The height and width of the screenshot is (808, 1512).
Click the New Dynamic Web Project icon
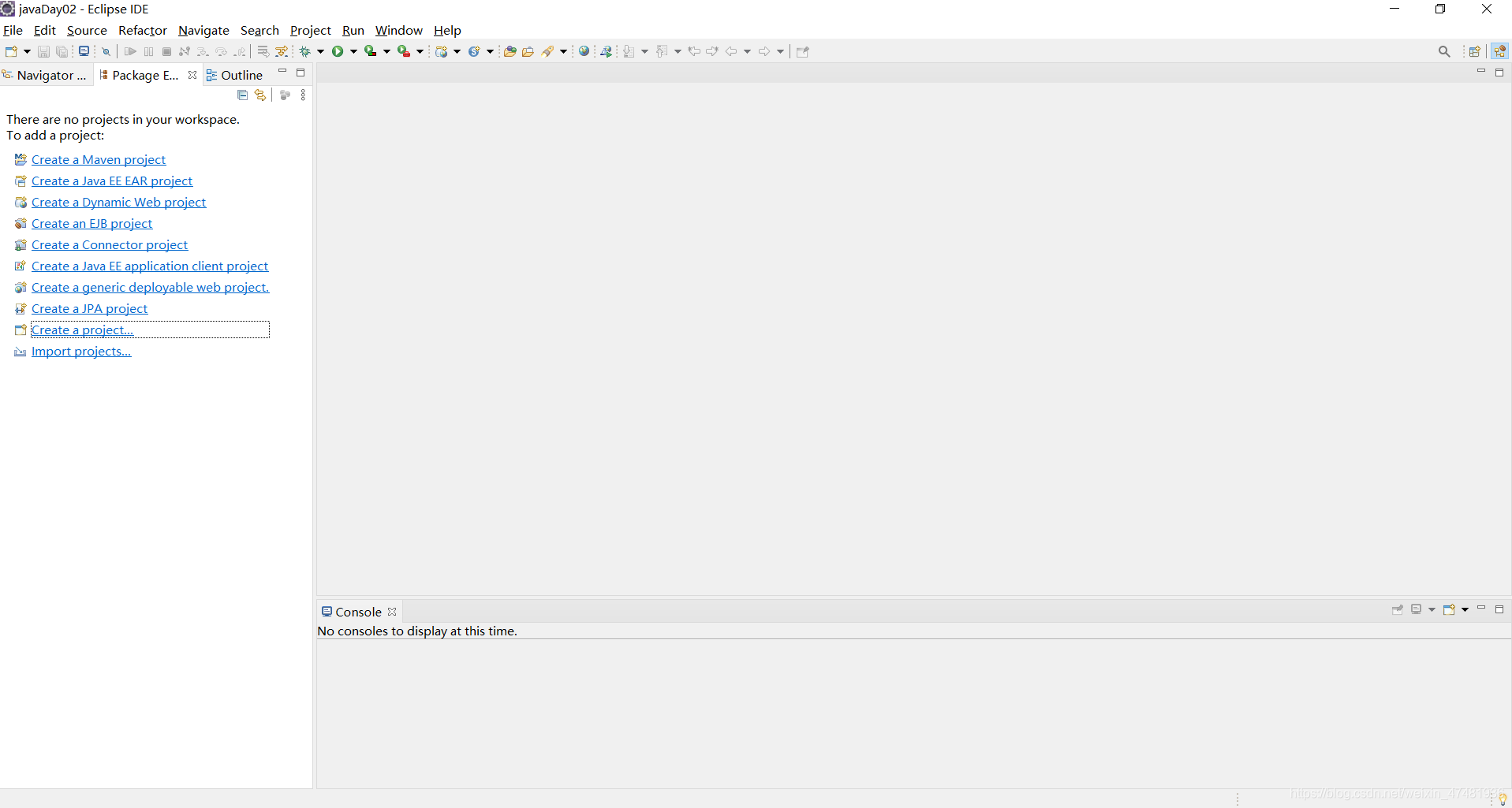pyautogui.click(x=442, y=52)
